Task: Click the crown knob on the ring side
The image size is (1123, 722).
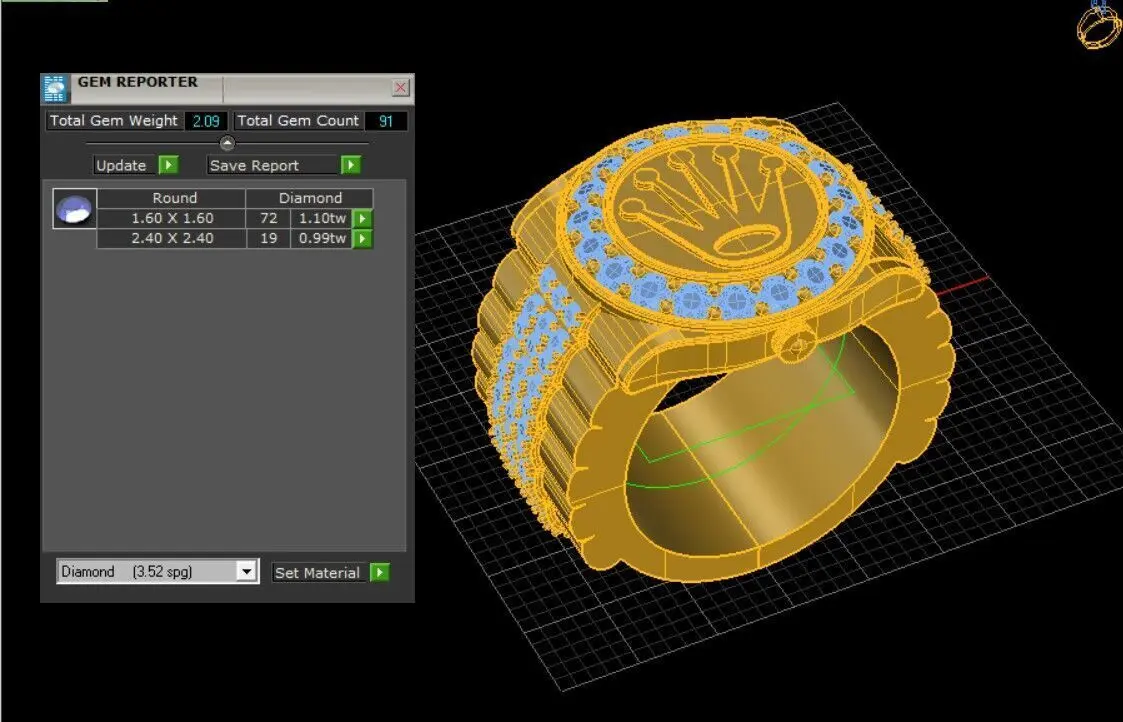Action: (x=795, y=346)
